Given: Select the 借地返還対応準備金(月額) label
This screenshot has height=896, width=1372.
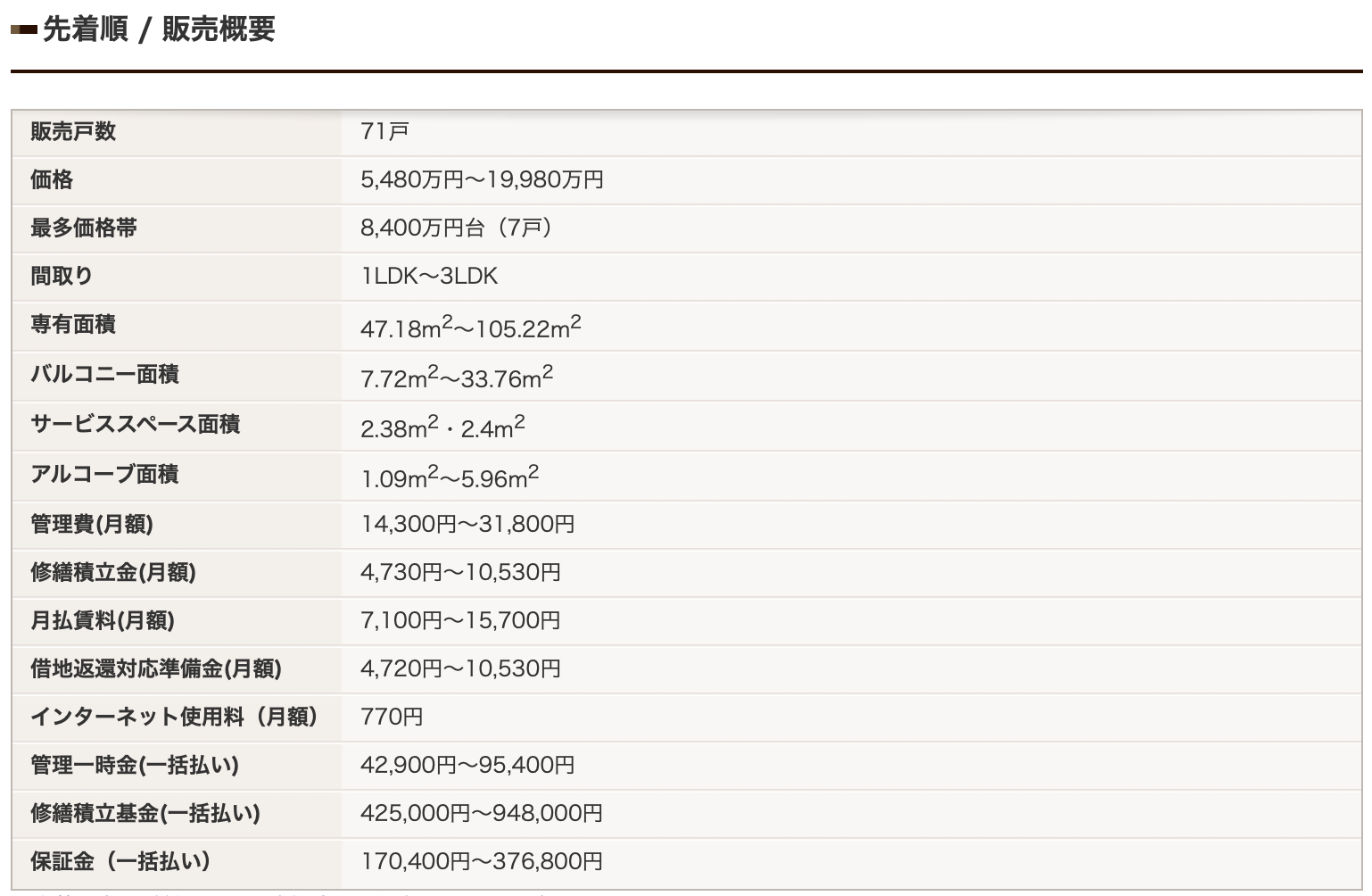Looking at the screenshot, I should (x=156, y=668).
